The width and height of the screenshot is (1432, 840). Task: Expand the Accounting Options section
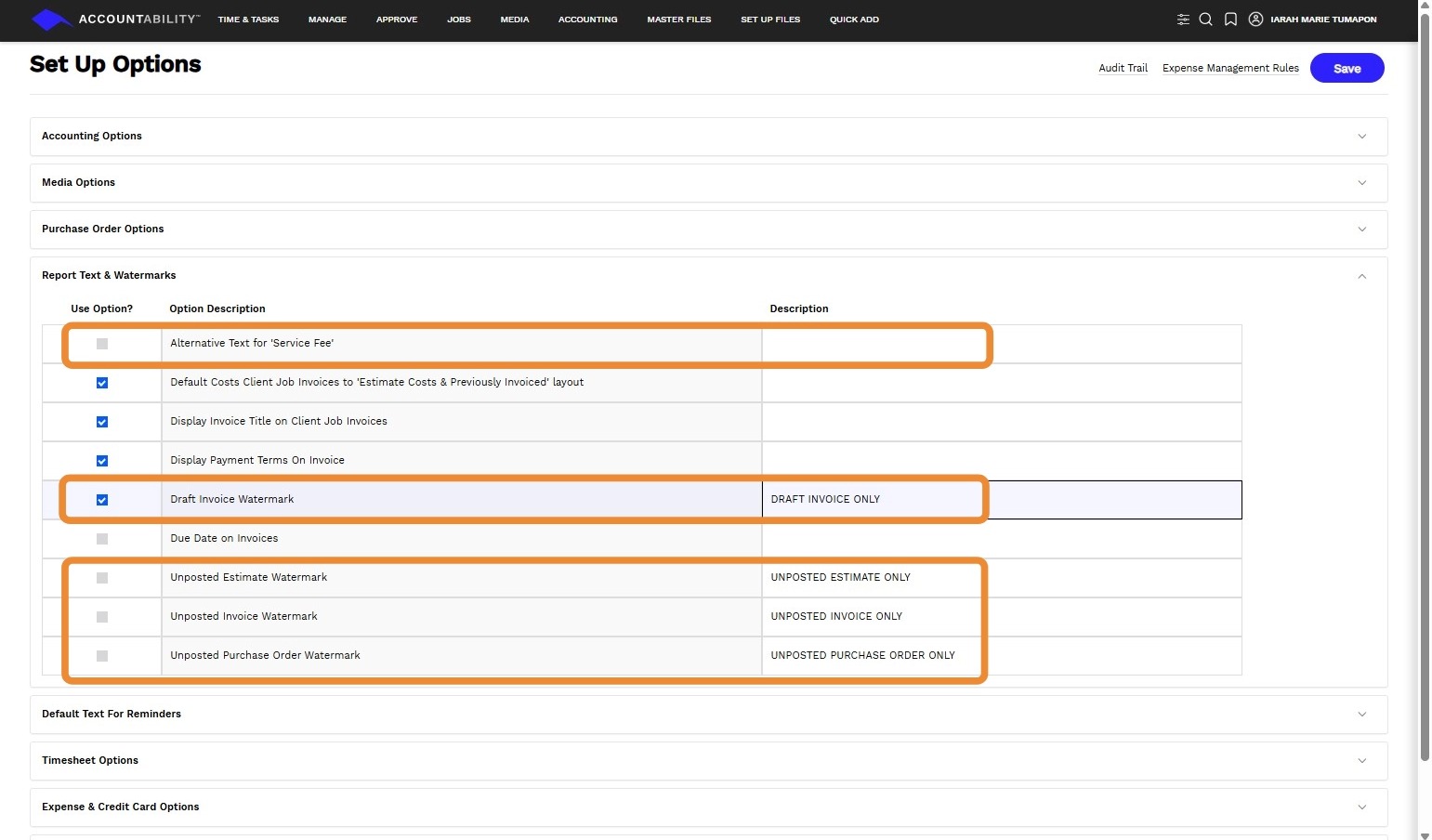coord(1361,137)
